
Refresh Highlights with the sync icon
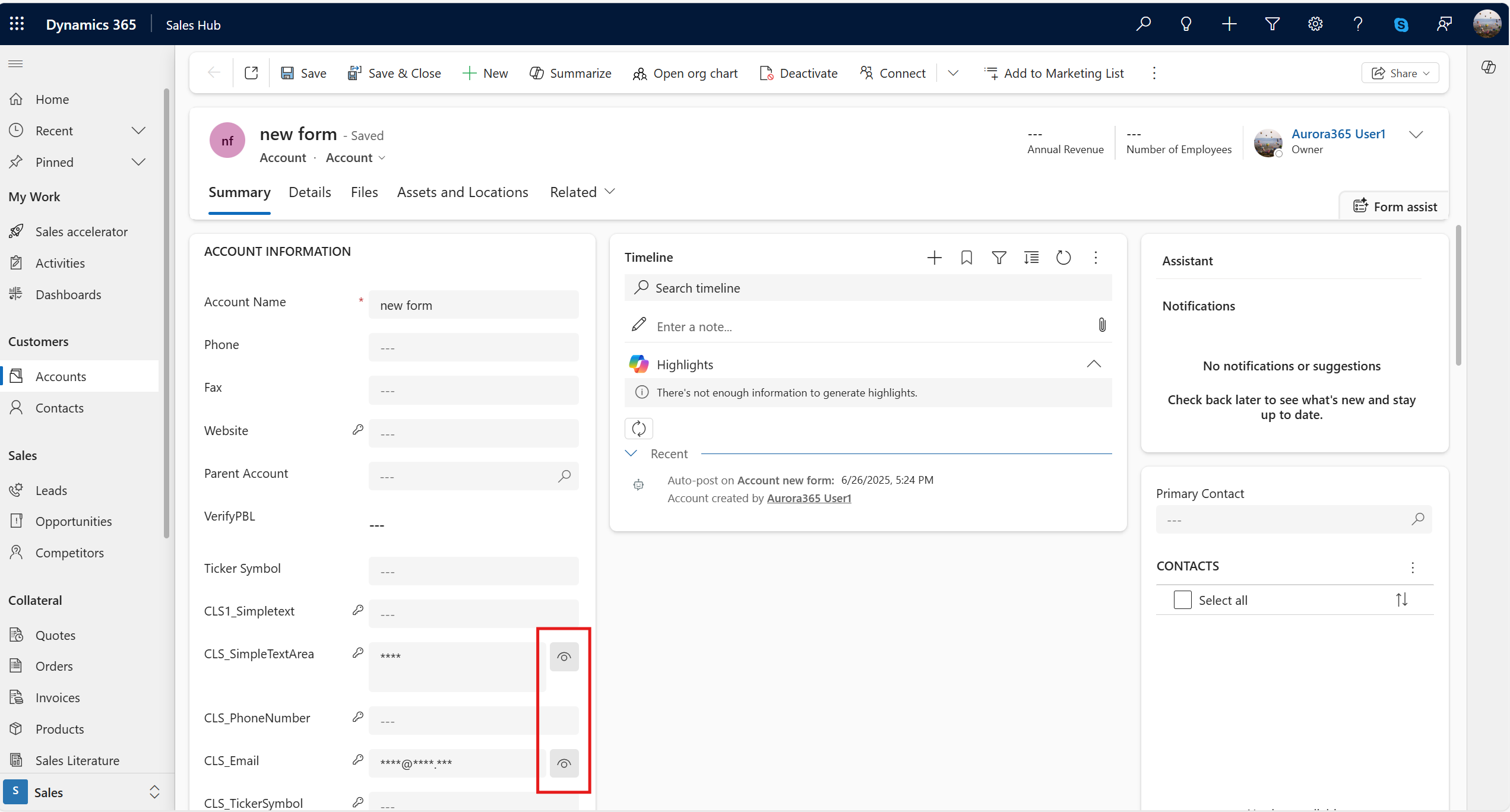pyautogui.click(x=639, y=429)
